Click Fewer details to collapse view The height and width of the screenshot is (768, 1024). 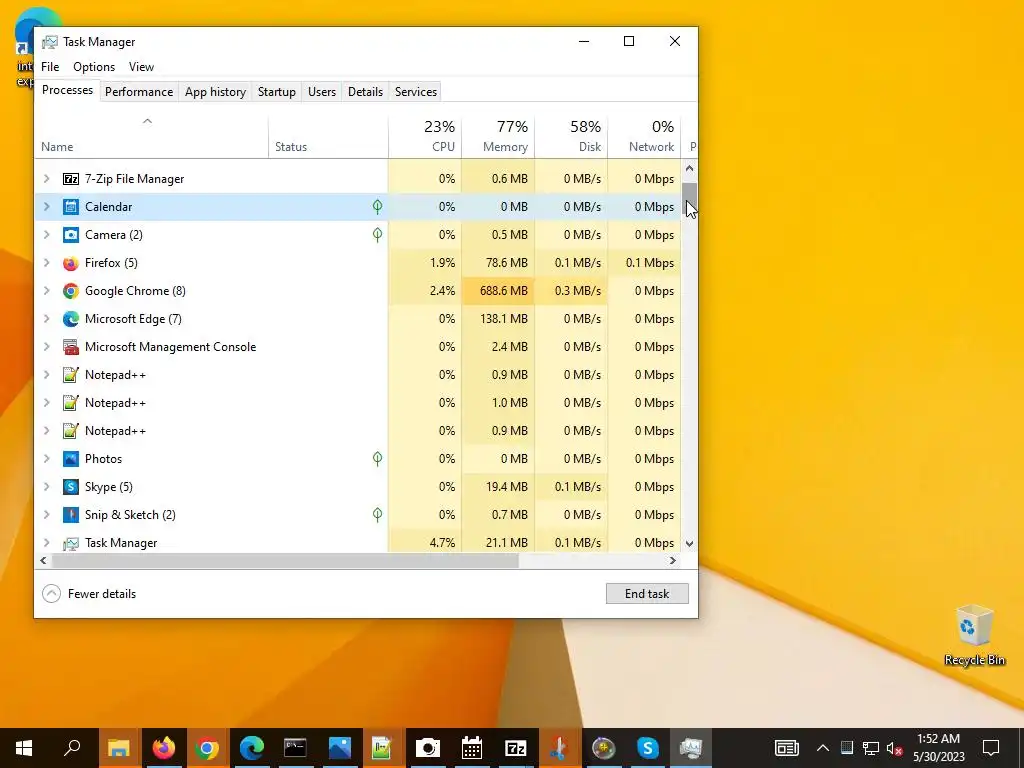pos(89,594)
